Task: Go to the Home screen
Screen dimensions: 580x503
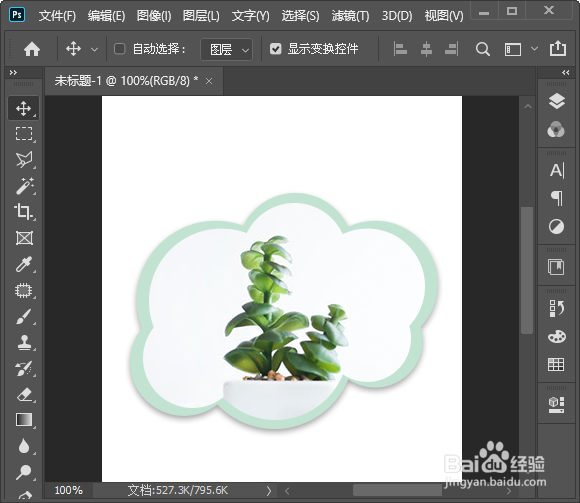Action: coord(32,49)
